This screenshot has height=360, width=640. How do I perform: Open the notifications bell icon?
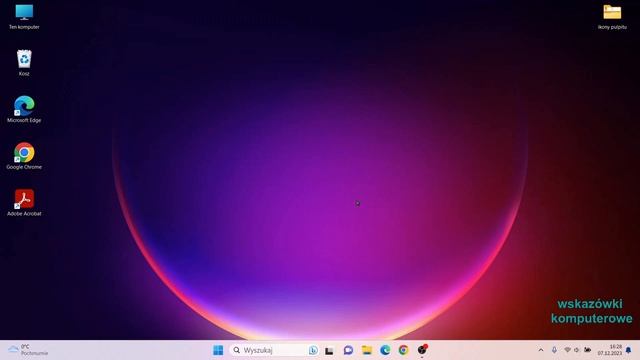(x=629, y=350)
